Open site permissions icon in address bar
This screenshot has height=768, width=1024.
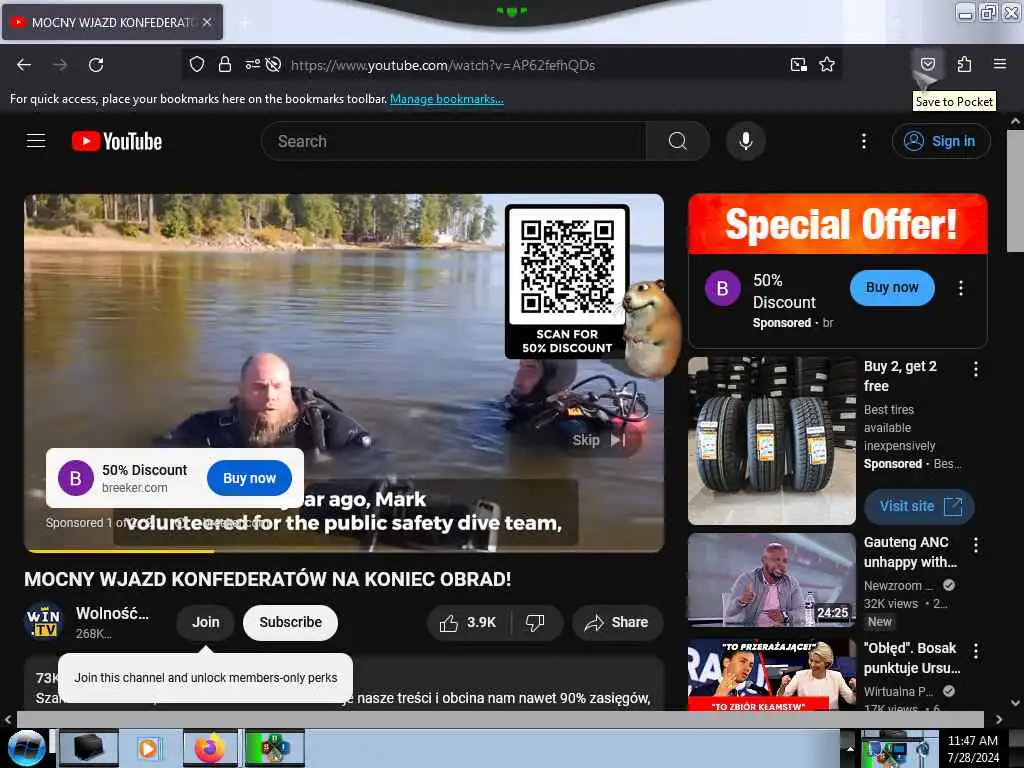tap(252, 65)
